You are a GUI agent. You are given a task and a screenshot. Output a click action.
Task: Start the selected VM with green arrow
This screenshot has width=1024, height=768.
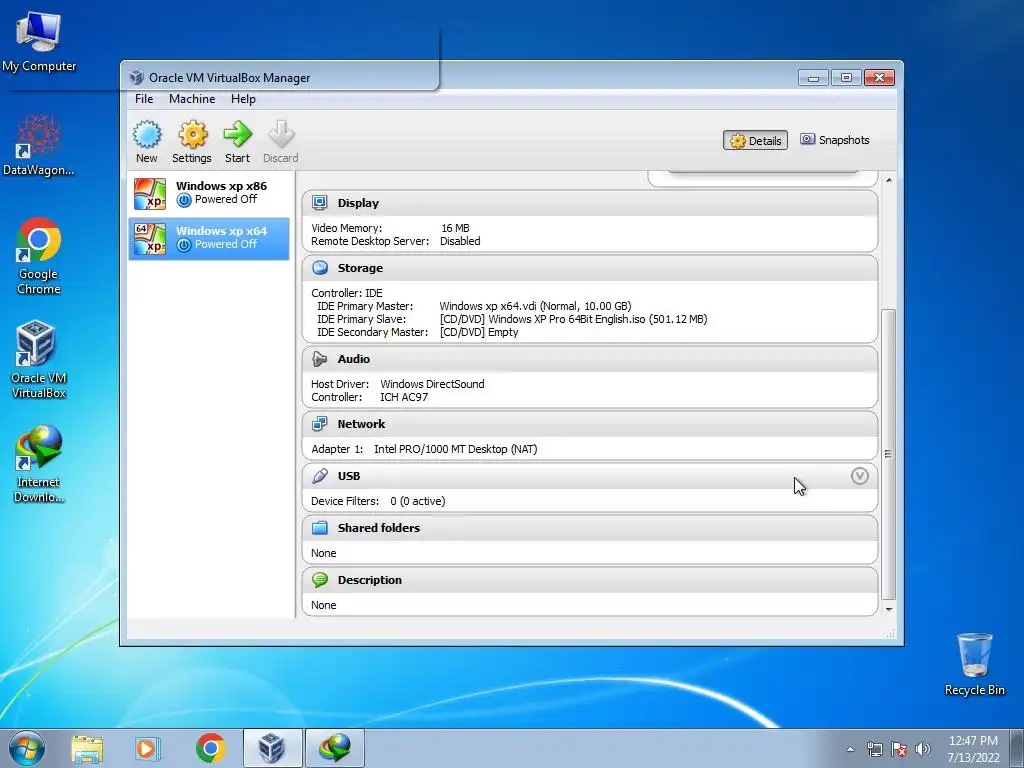238,141
